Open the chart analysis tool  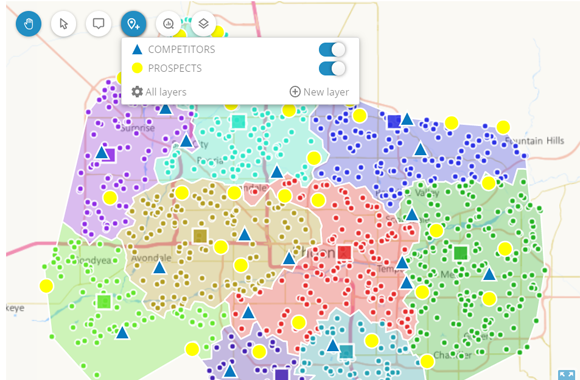tap(168, 24)
